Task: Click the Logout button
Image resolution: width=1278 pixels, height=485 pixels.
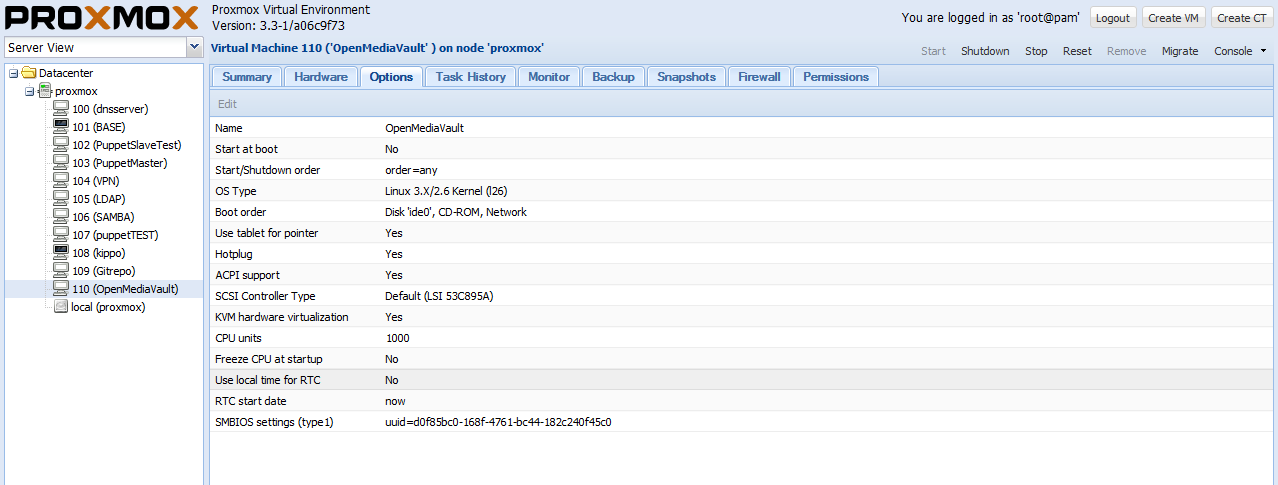Action: (x=1112, y=18)
